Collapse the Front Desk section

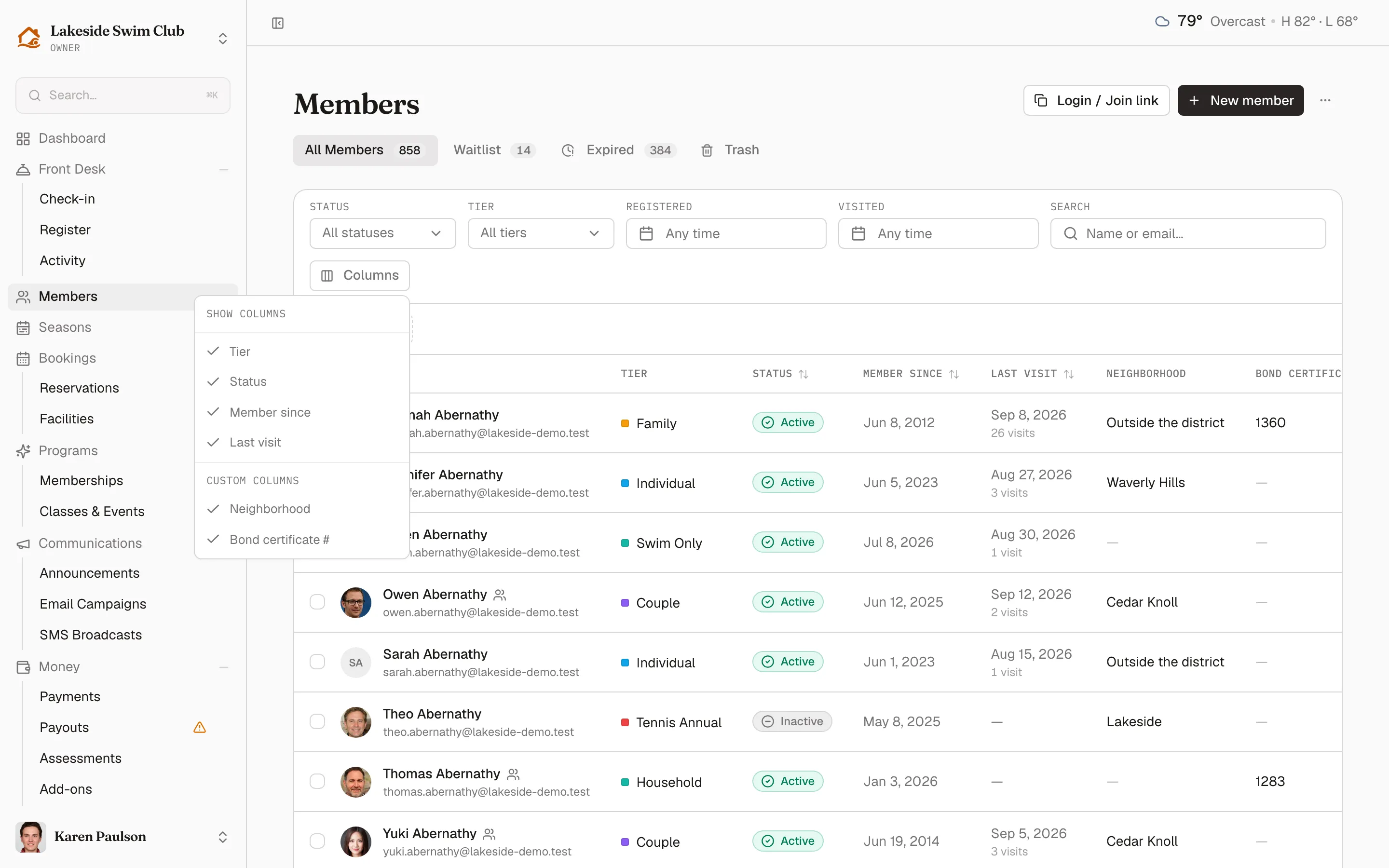pos(224,170)
